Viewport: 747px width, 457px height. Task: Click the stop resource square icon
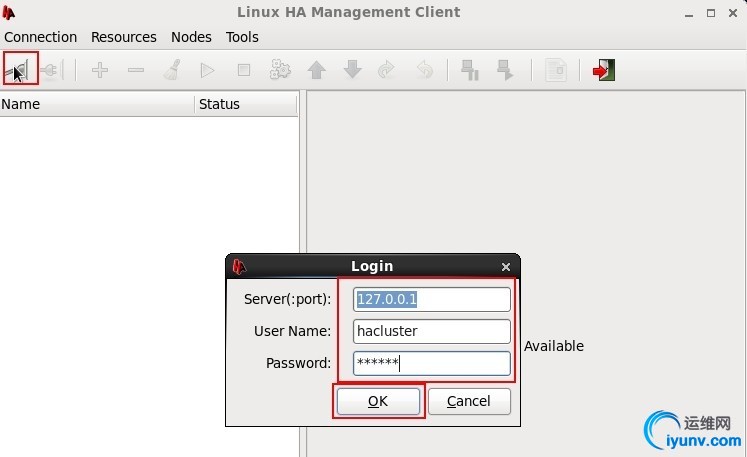(244, 70)
